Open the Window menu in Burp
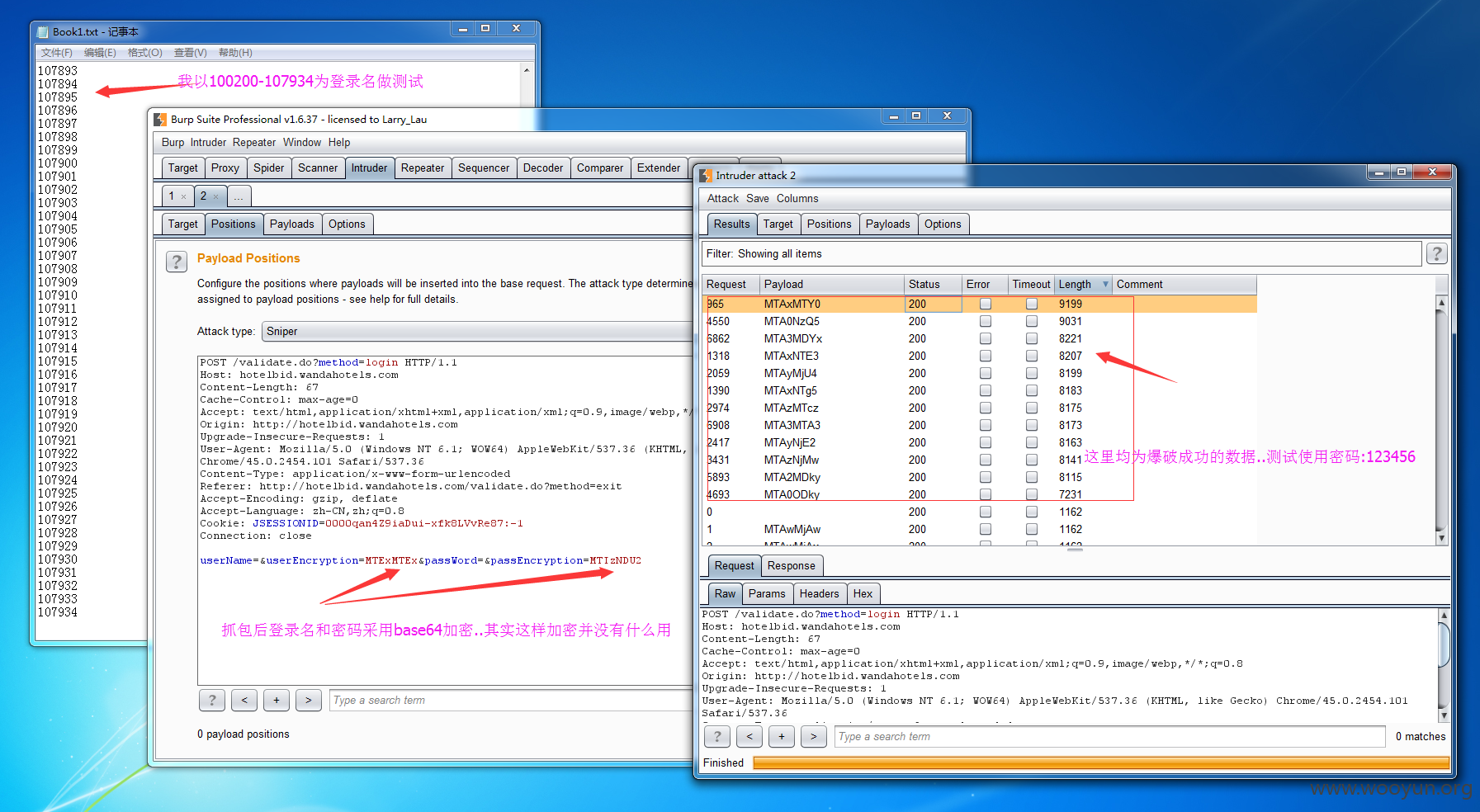The width and height of the screenshot is (1480, 812). pyautogui.click(x=302, y=142)
